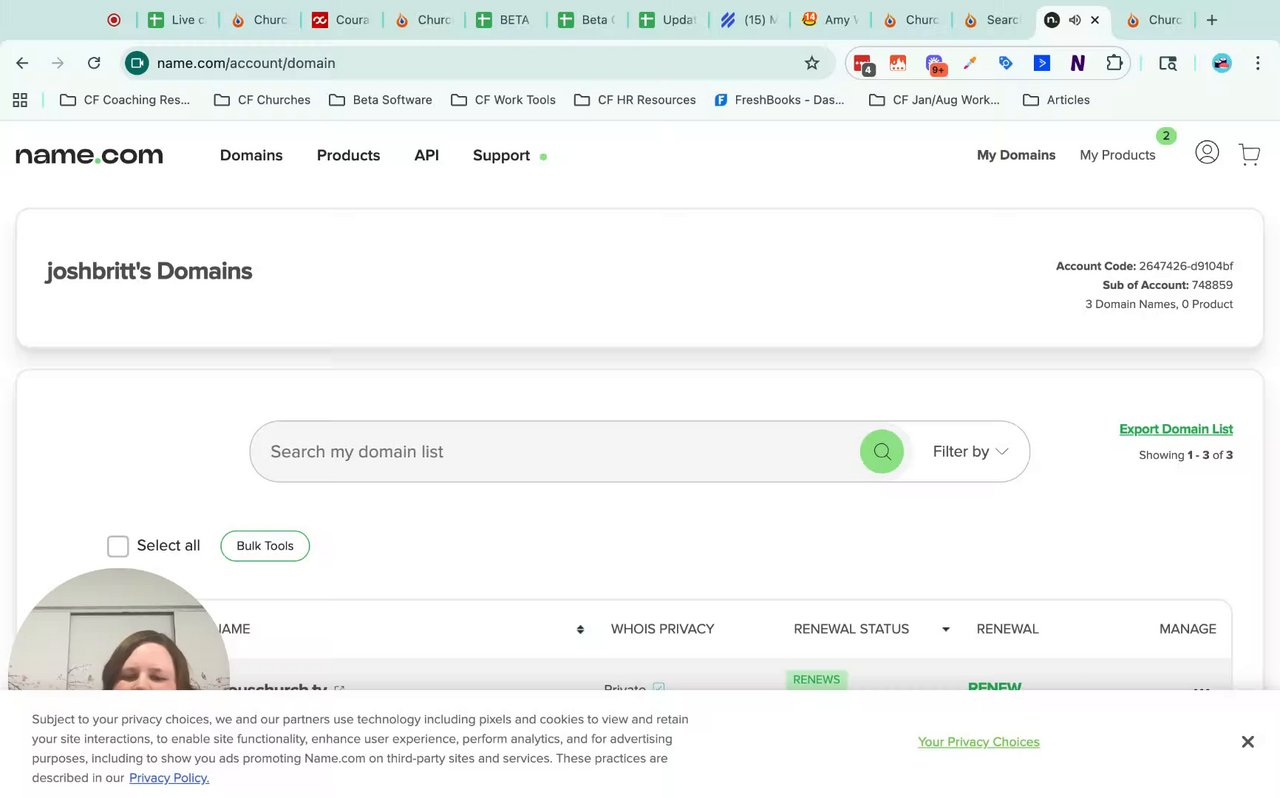Open the Chrome profile avatar
Image resolution: width=1280 pixels, height=798 pixels.
coord(1221,63)
